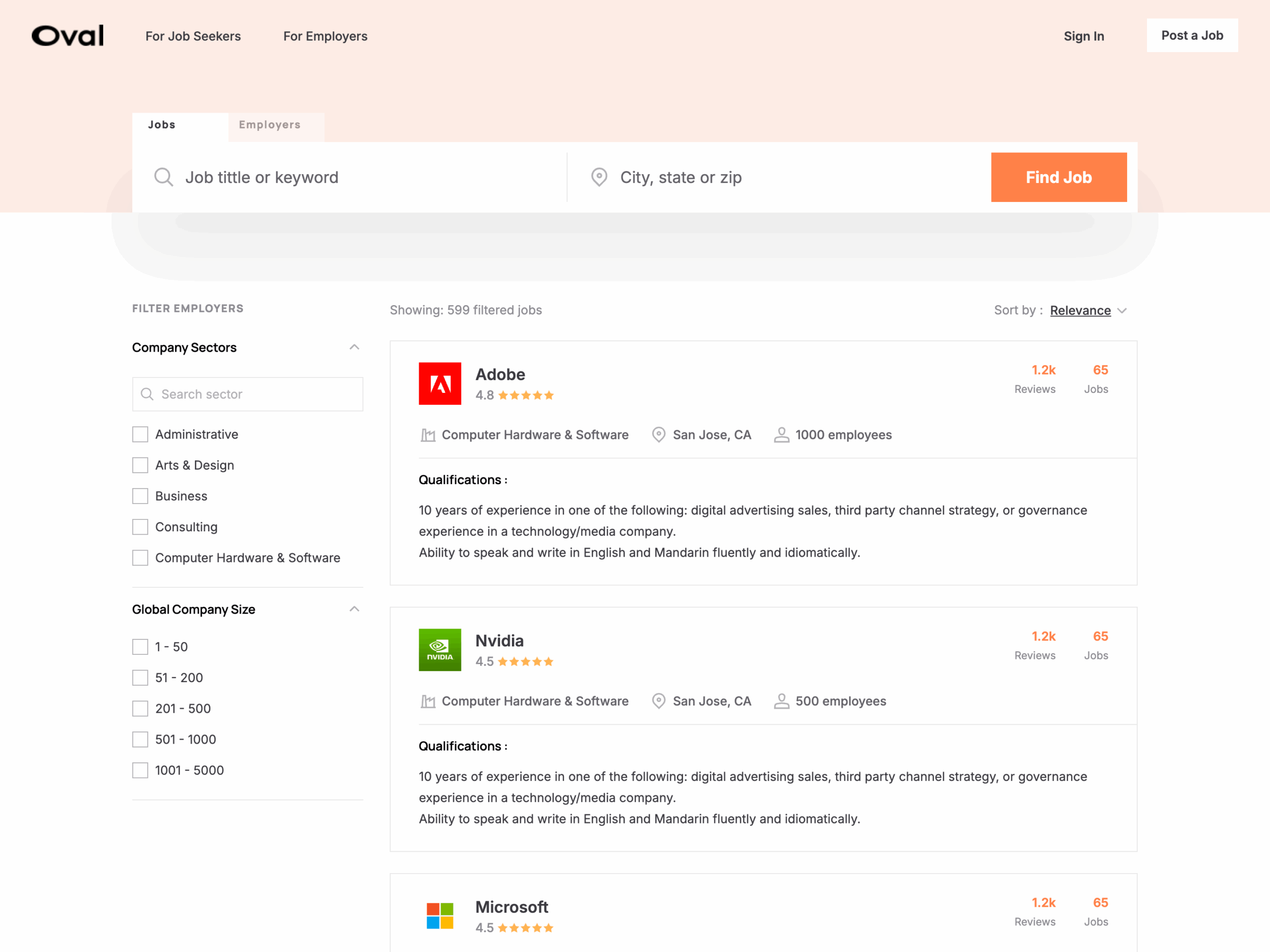The image size is (1270, 952).
Task: Collapse the Company Sectors section
Action: 354,347
